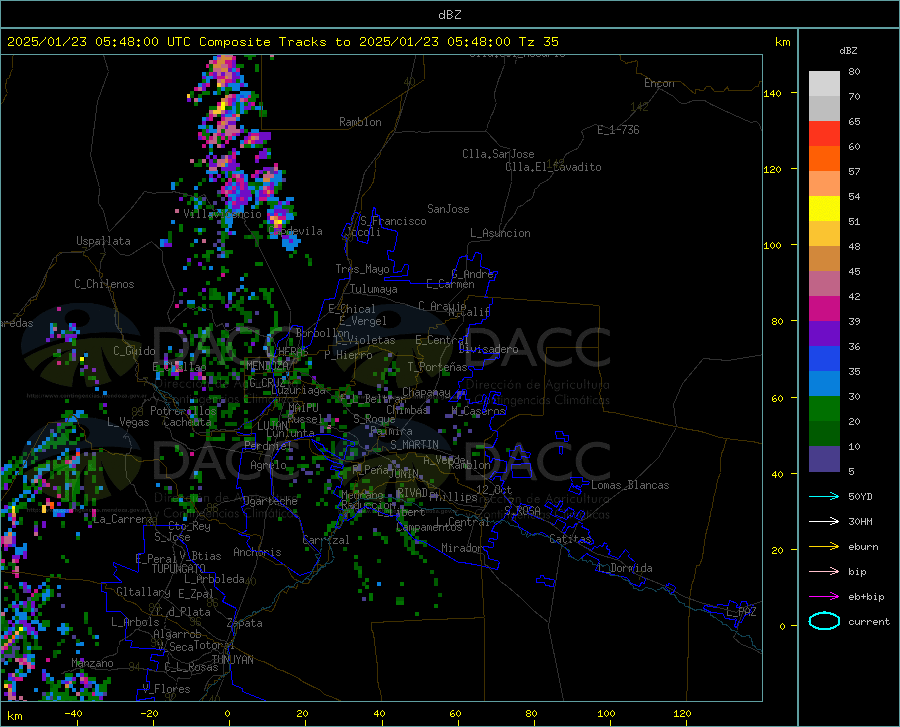900x727 pixels.
Task: Click the 'L_PAZ' map label
Action: [741, 612]
